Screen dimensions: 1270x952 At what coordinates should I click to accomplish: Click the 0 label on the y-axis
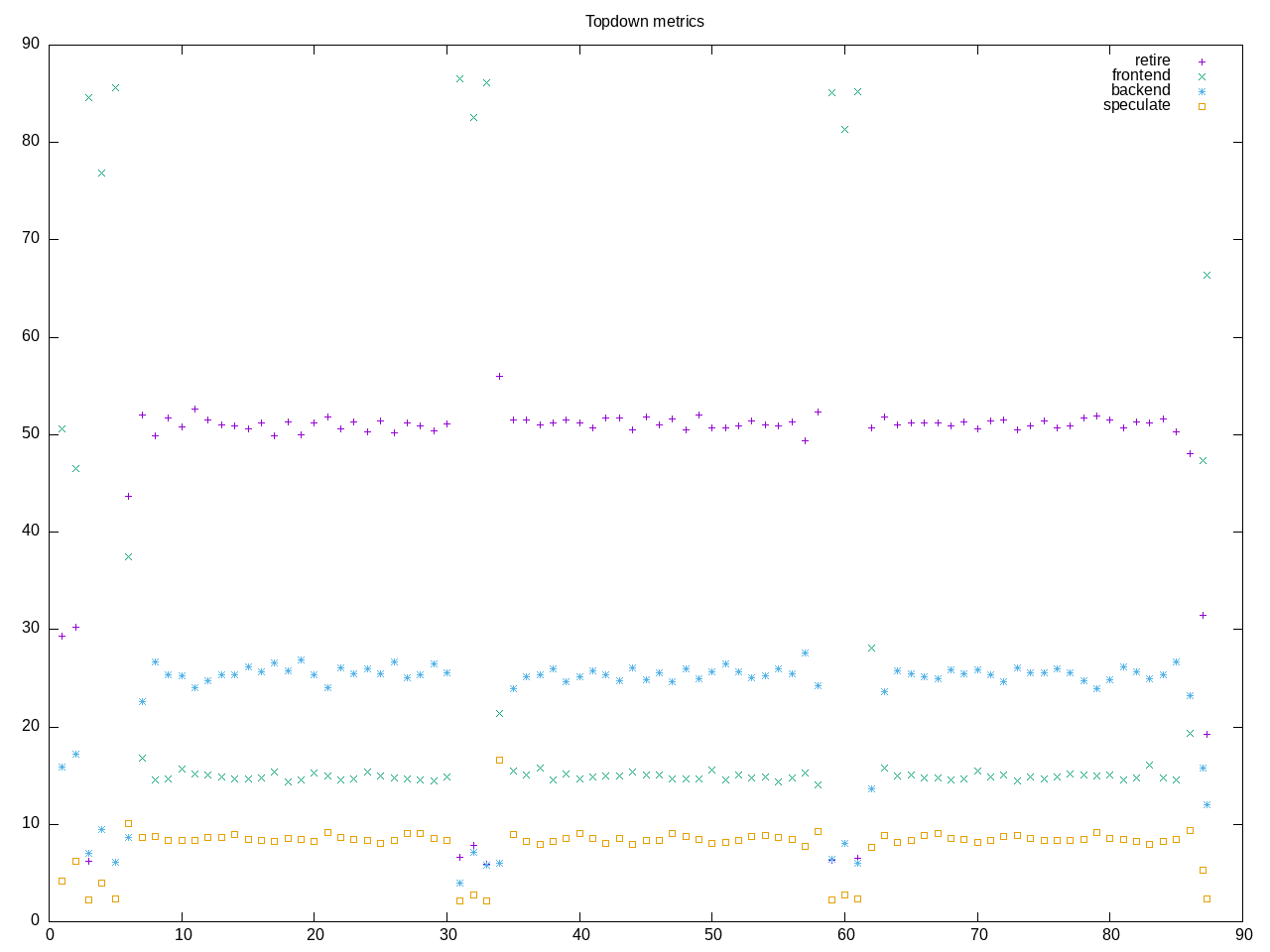35,920
